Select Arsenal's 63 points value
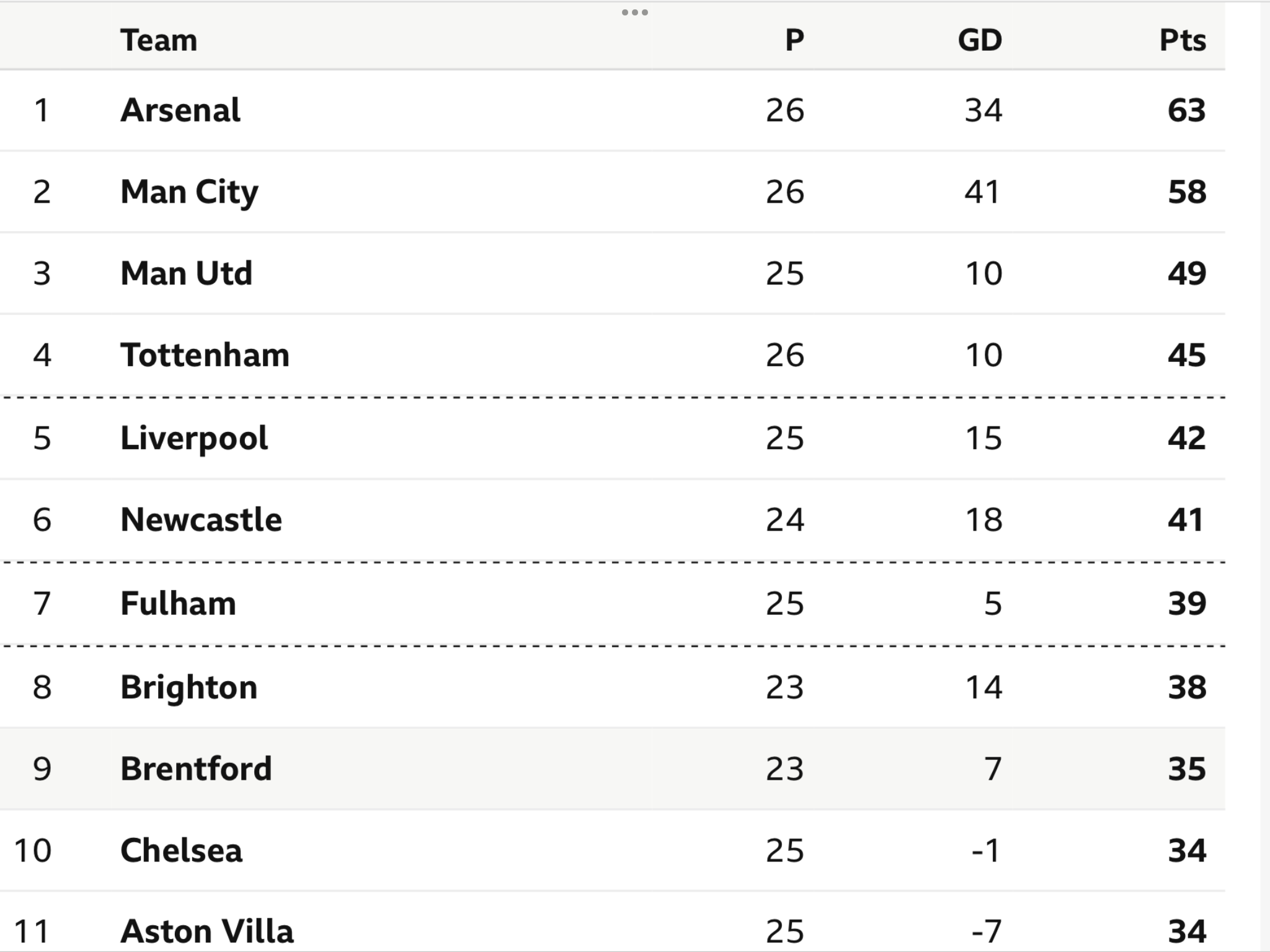This screenshot has height=952, width=1270. 1187,110
